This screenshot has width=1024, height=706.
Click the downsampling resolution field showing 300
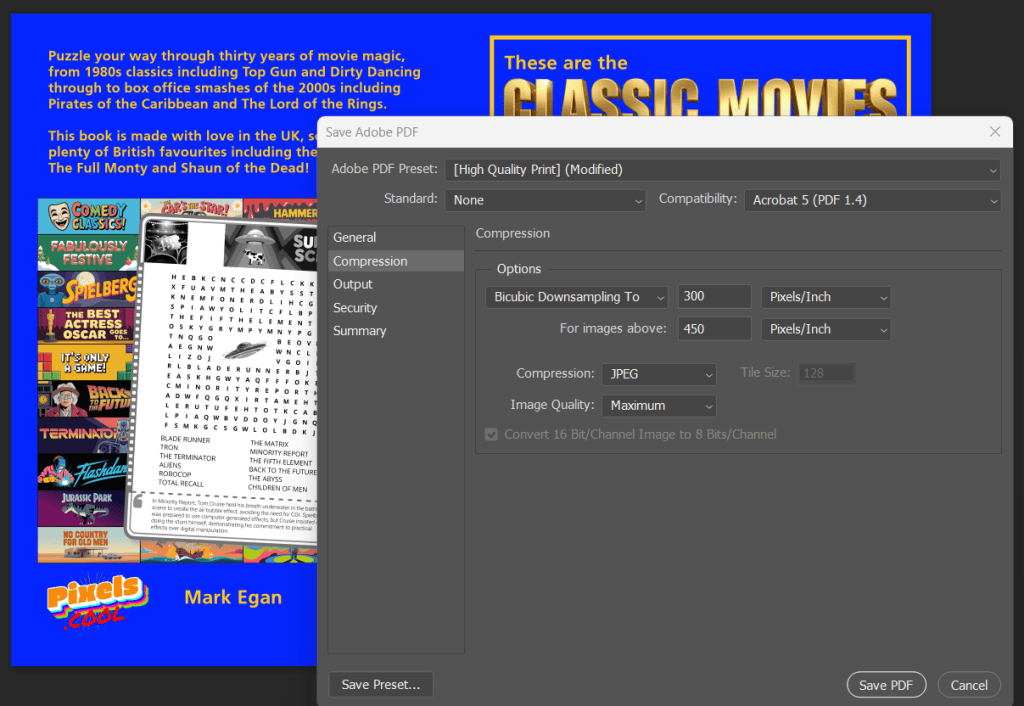714,297
